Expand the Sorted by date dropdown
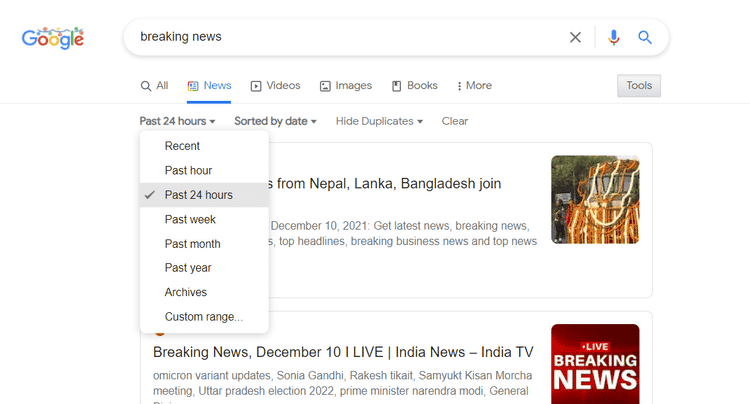The image size is (750, 404). tap(275, 121)
